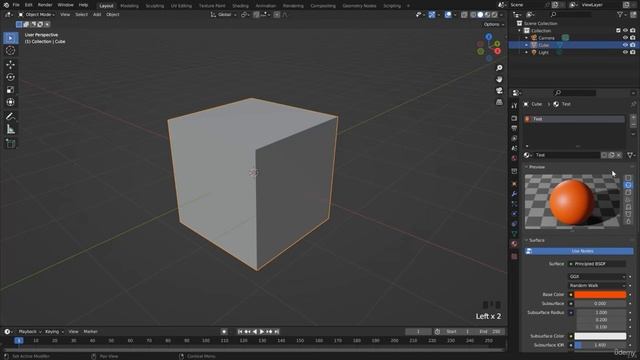Toggle show gizmo button
The width and height of the screenshot is (640, 360).
[432, 15]
